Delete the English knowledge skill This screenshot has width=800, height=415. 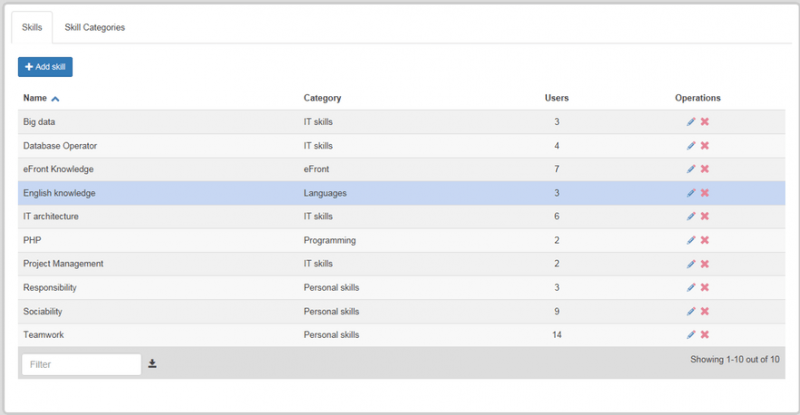click(x=705, y=193)
